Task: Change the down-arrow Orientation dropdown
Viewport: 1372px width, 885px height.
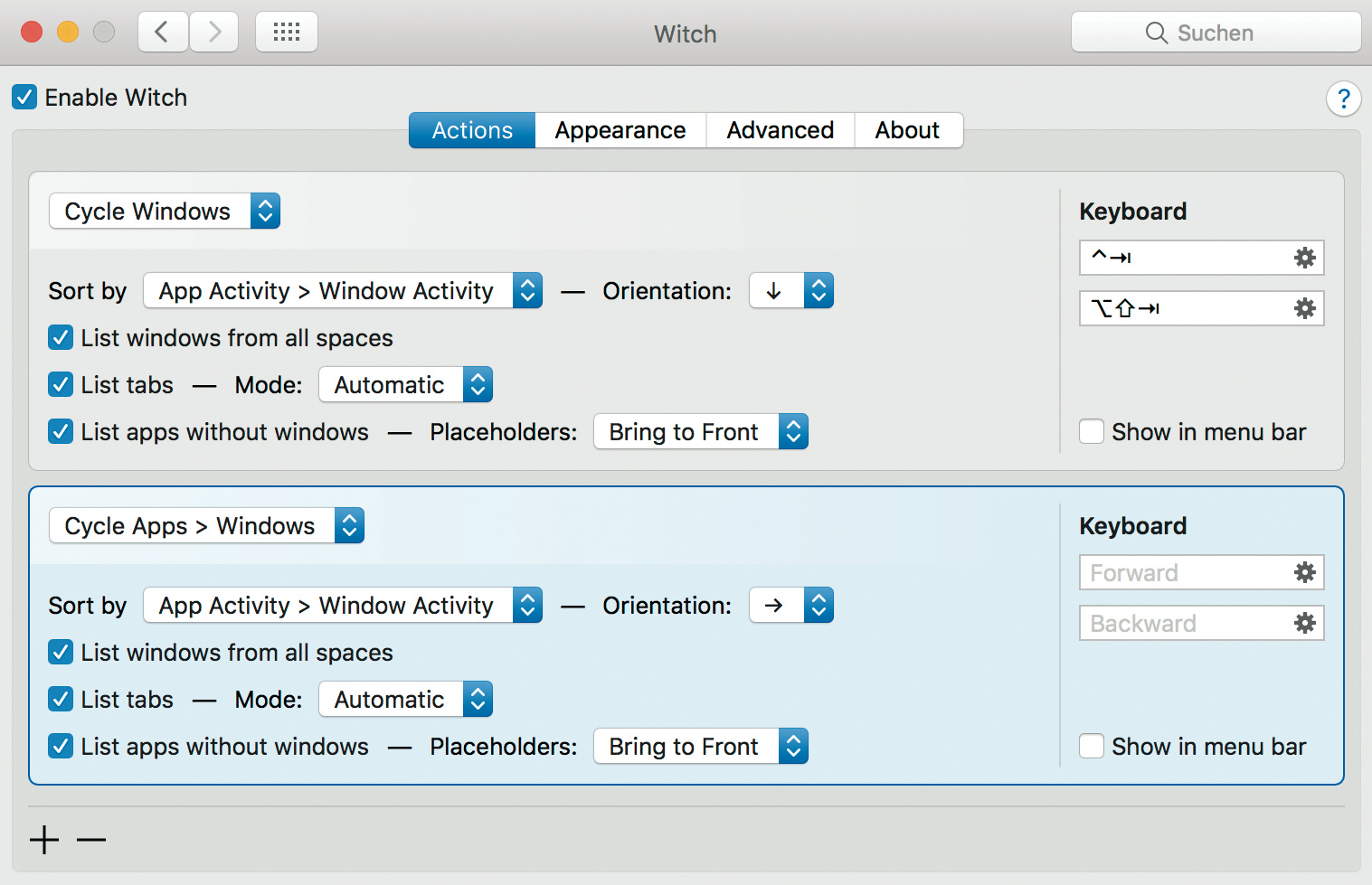Action: click(791, 291)
